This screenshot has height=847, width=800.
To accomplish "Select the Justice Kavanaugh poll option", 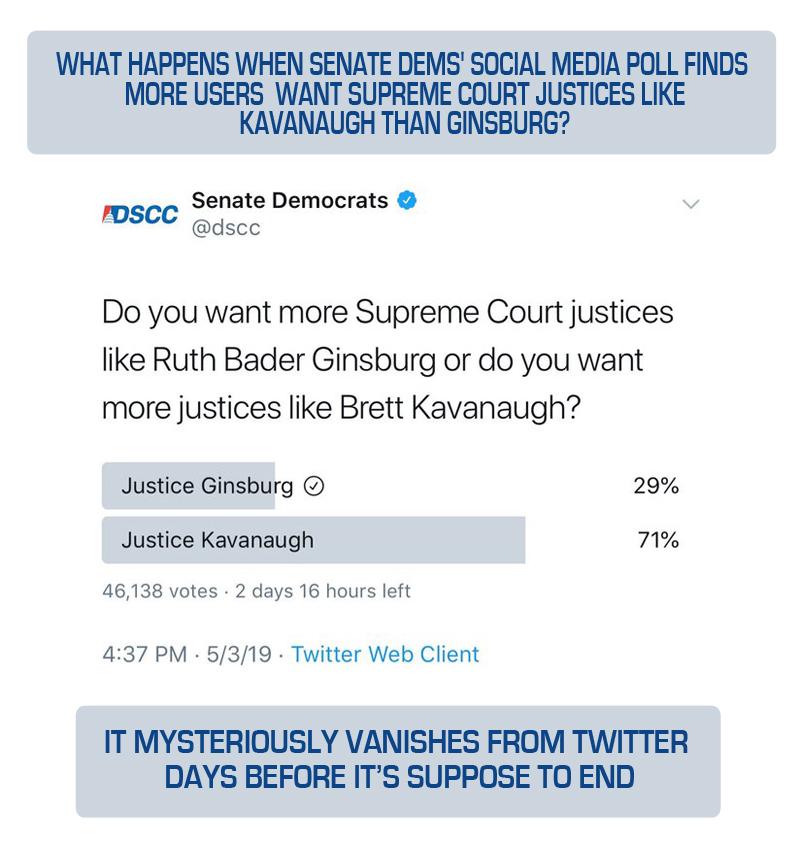I will tap(218, 540).
